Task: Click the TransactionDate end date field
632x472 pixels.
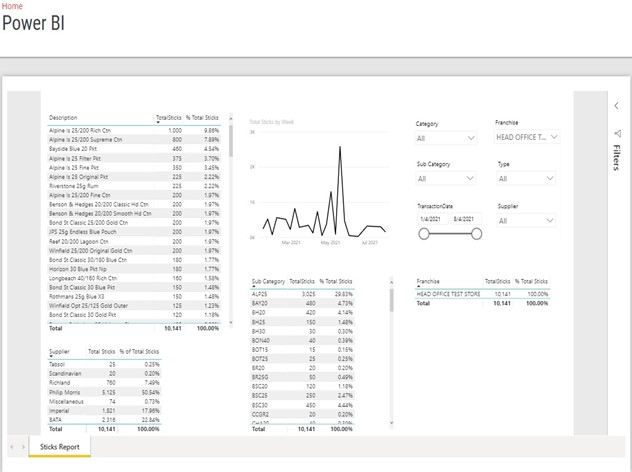Action: [x=466, y=219]
